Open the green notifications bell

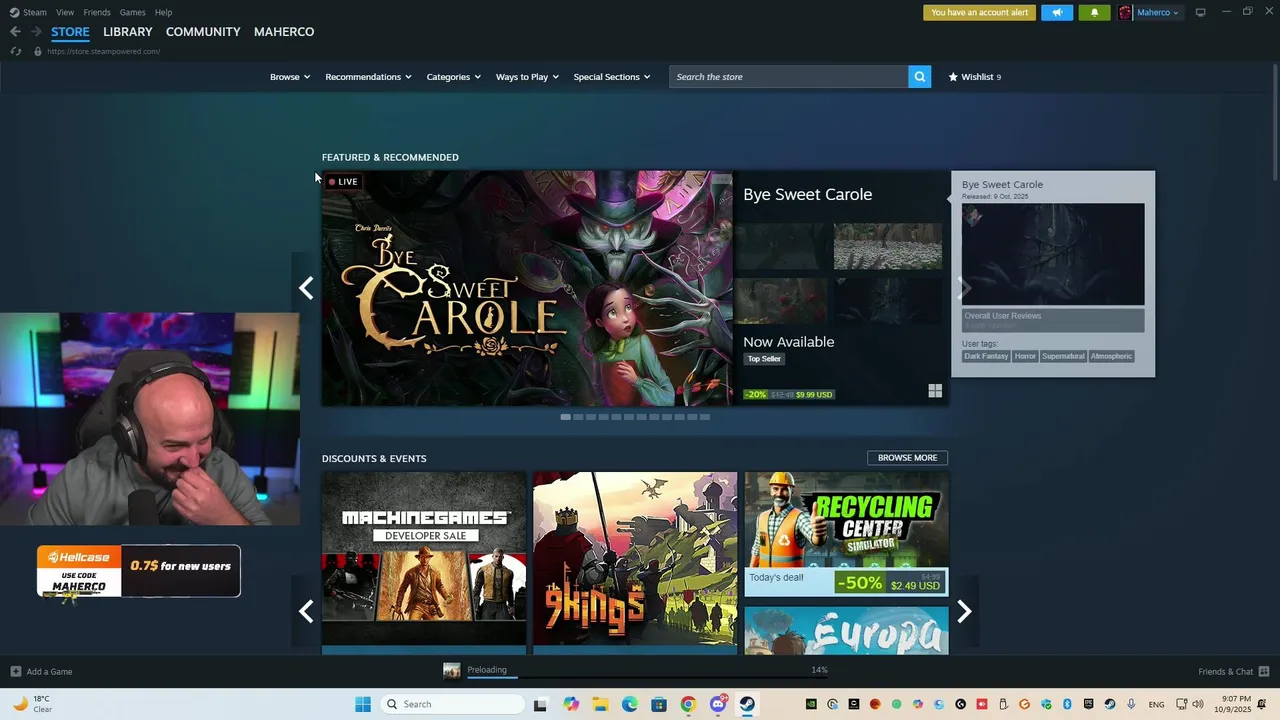pyautogui.click(x=1094, y=13)
